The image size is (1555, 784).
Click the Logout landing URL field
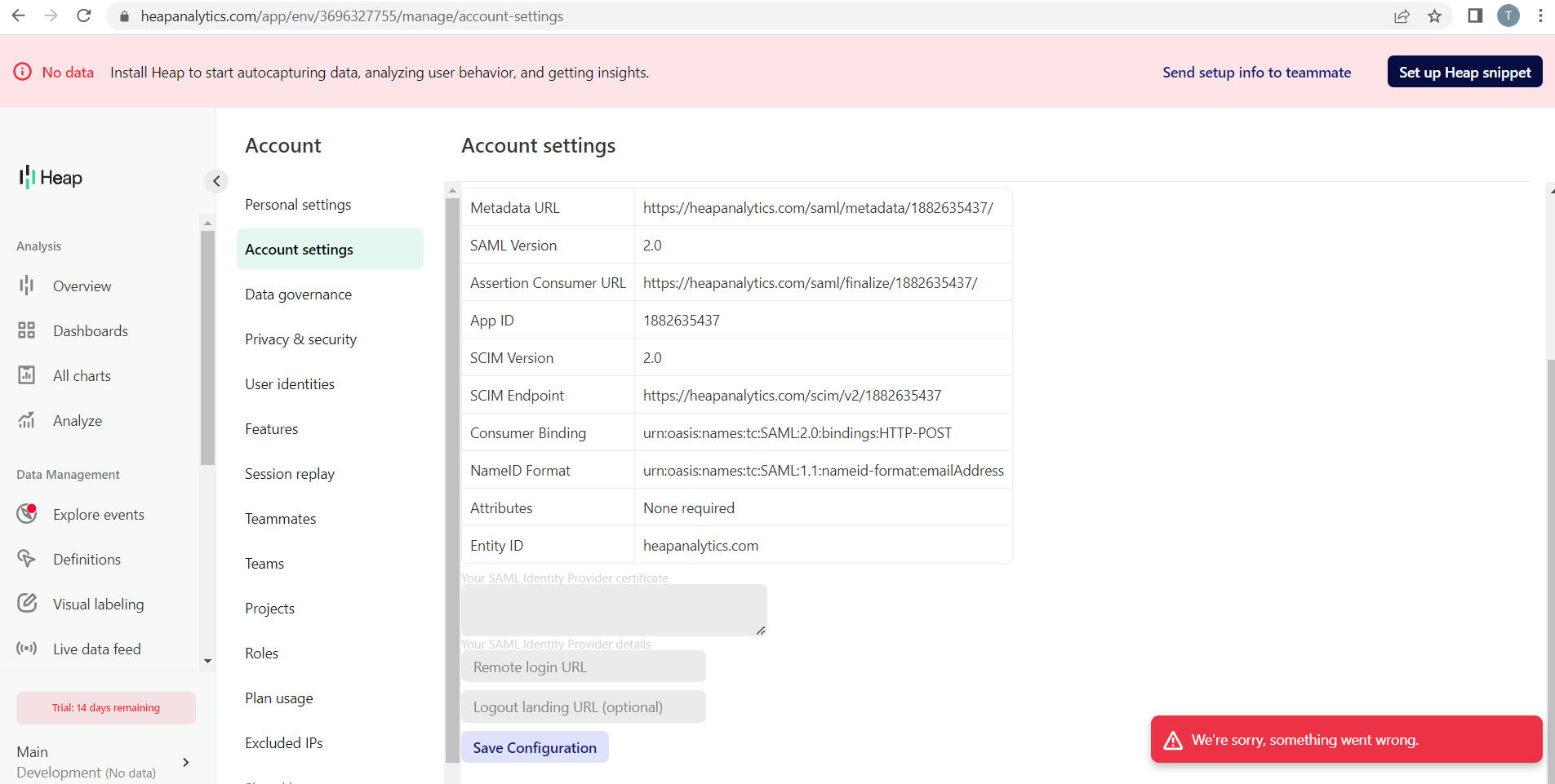click(x=584, y=706)
